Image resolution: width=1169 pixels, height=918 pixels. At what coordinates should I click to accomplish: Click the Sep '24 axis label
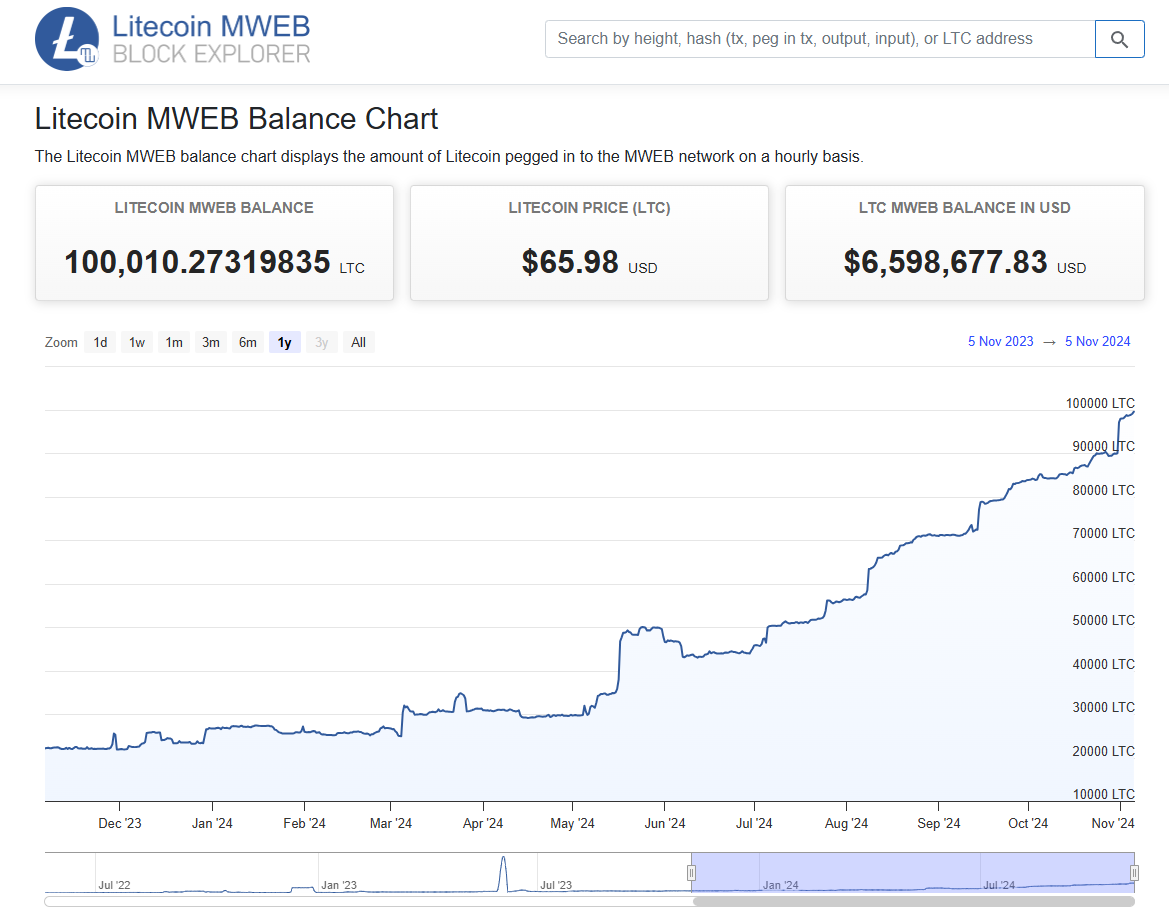coord(939,823)
